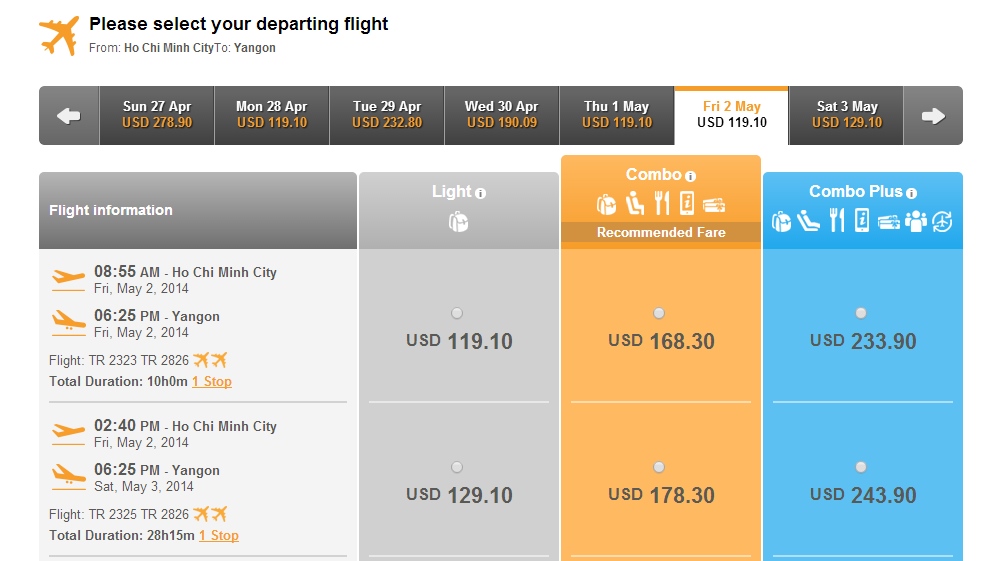1004x561 pixels.
Task: Click the Combo fare info icon
Action: click(690, 176)
